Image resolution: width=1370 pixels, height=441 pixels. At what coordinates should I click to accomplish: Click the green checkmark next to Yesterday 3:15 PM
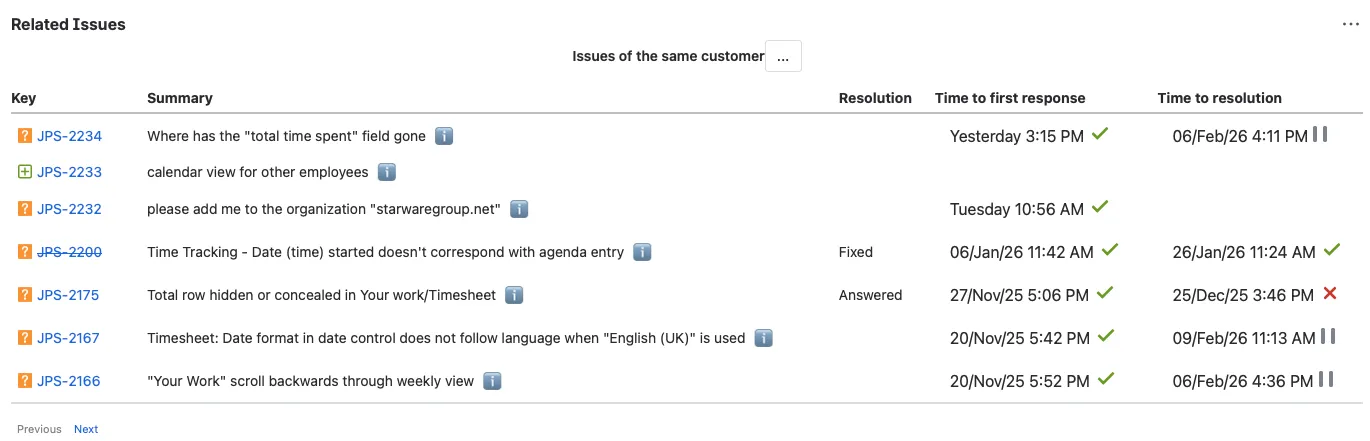[x=1100, y=133]
